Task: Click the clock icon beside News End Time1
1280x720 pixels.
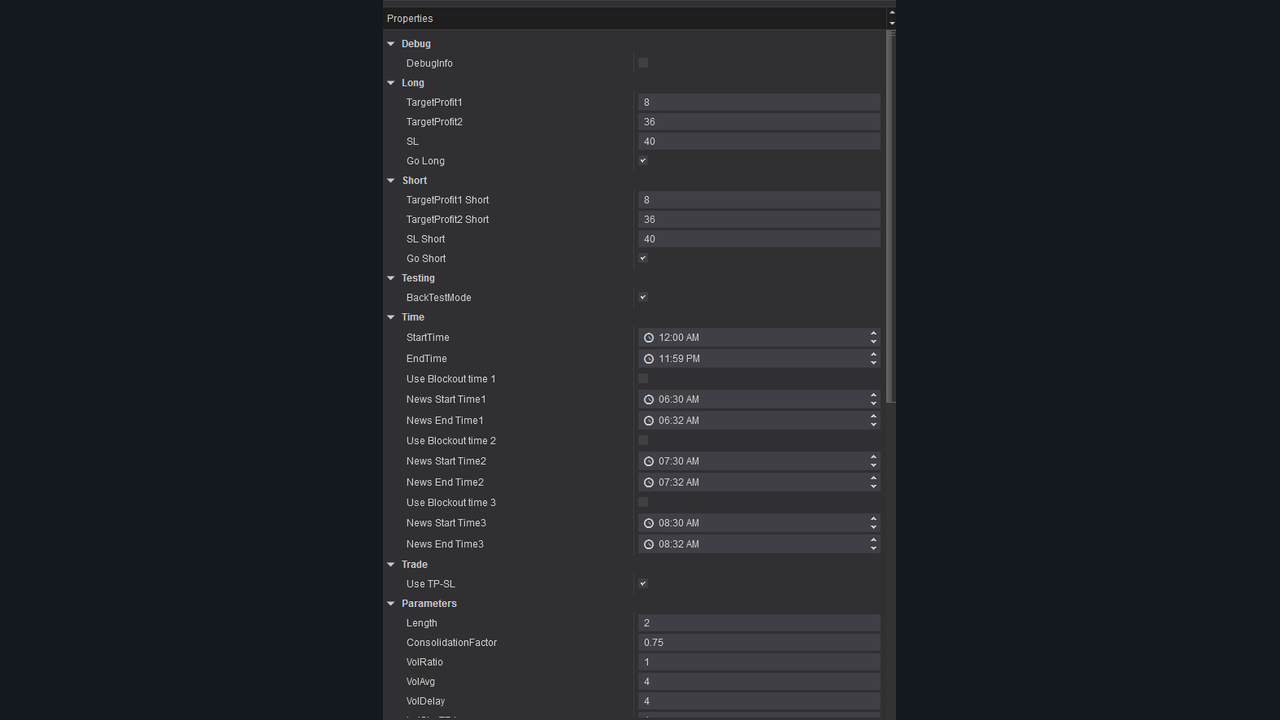Action: pyautogui.click(x=649, y=420)
